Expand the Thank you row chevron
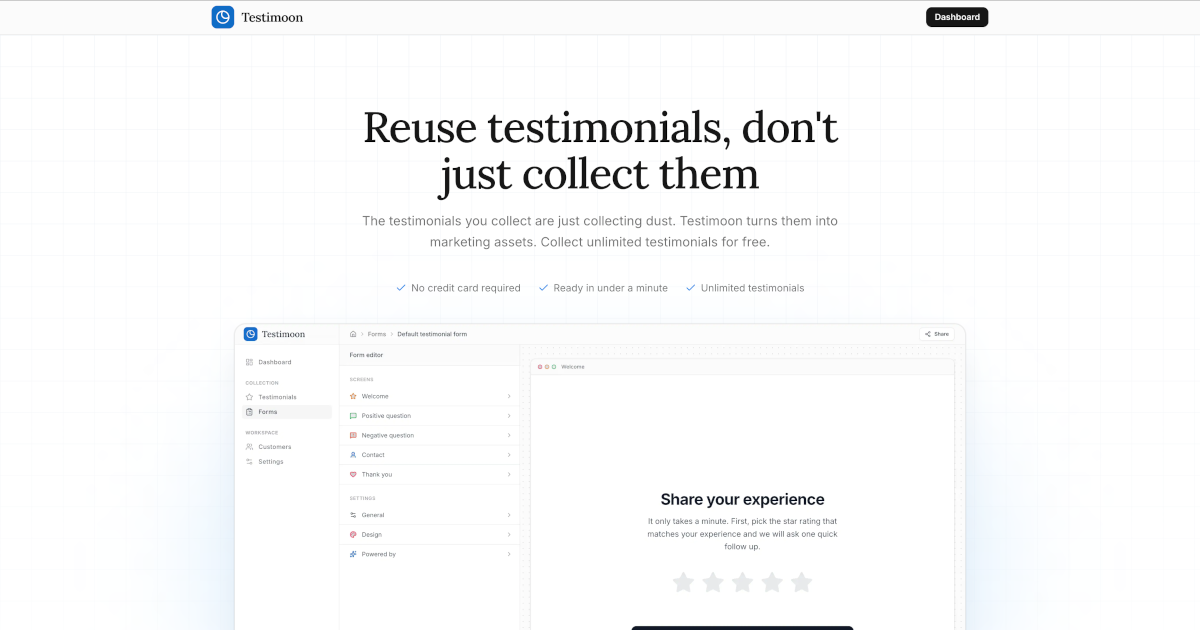Viewport: 1200px width, 630px height. [x=509, y=475]
